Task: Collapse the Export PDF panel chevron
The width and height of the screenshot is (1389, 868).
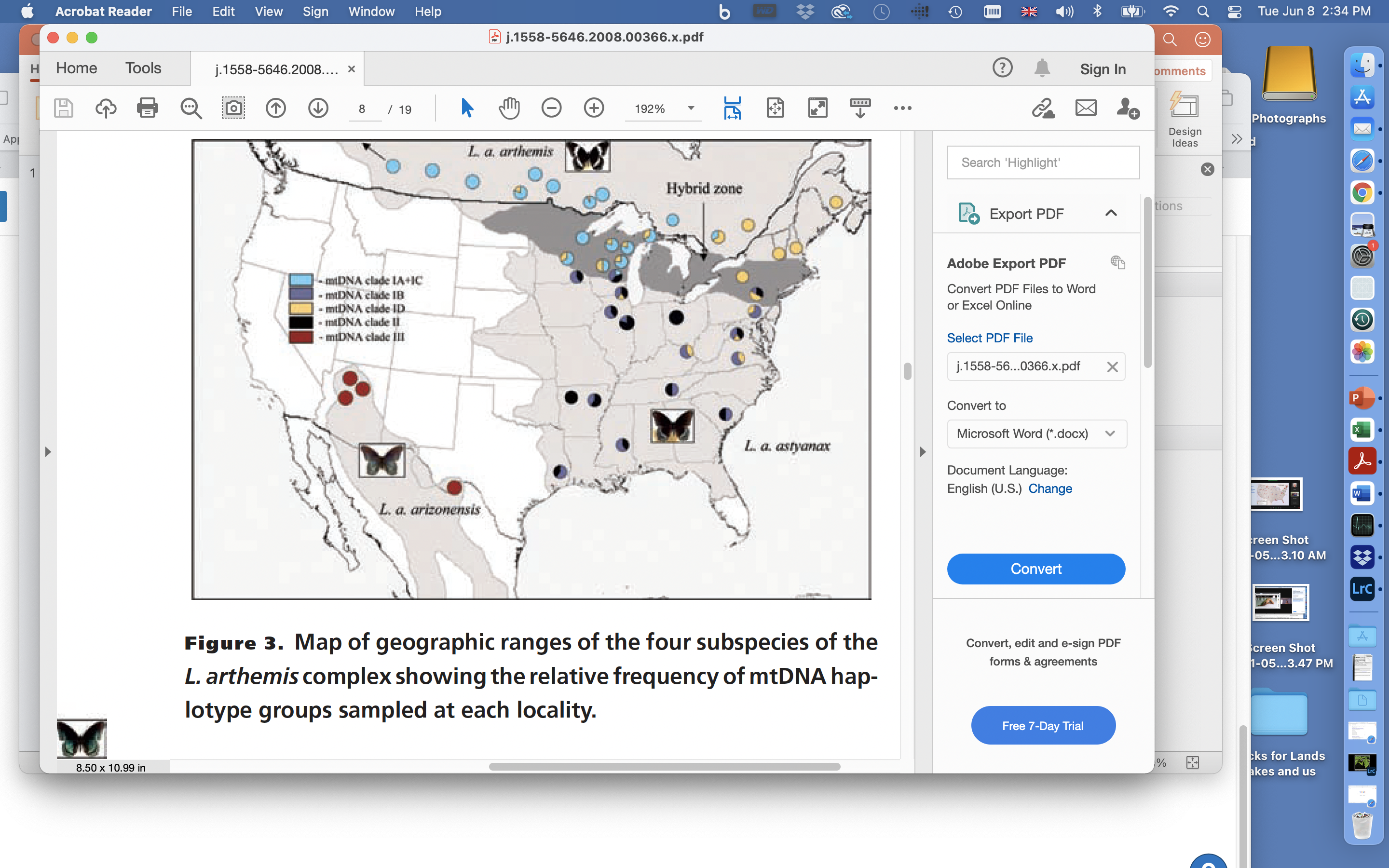Action: 1111,214
